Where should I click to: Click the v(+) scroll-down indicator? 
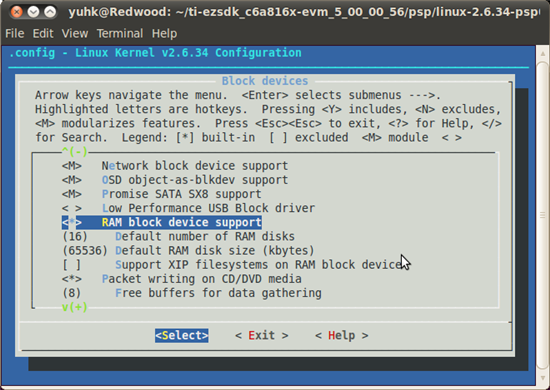click(74, 307)
